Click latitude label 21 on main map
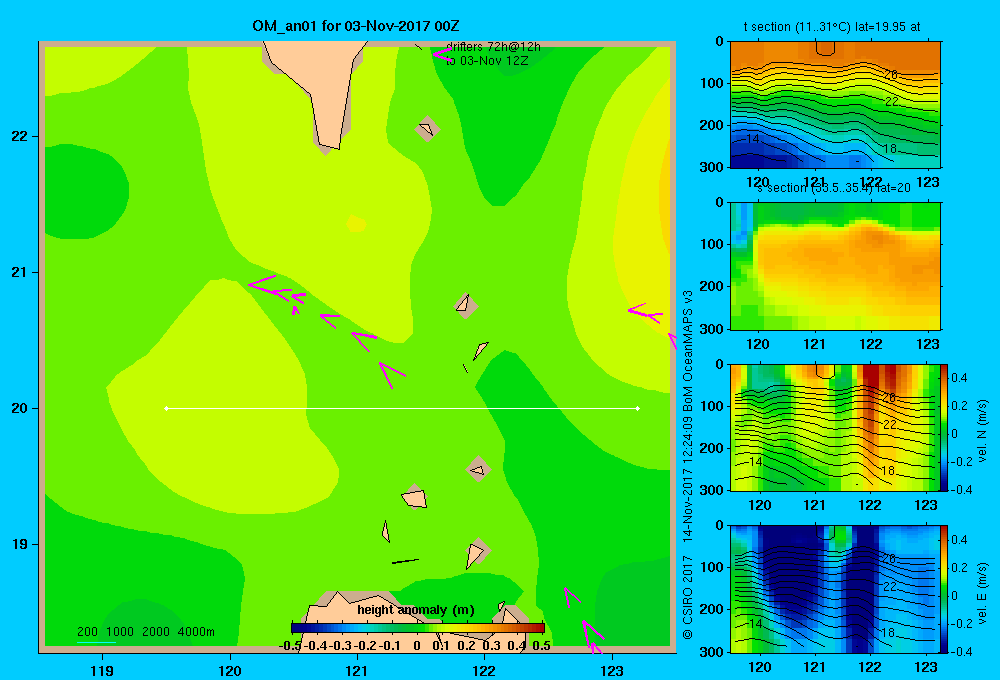This screenshot has width=1000, height=680. coord(20,272)
